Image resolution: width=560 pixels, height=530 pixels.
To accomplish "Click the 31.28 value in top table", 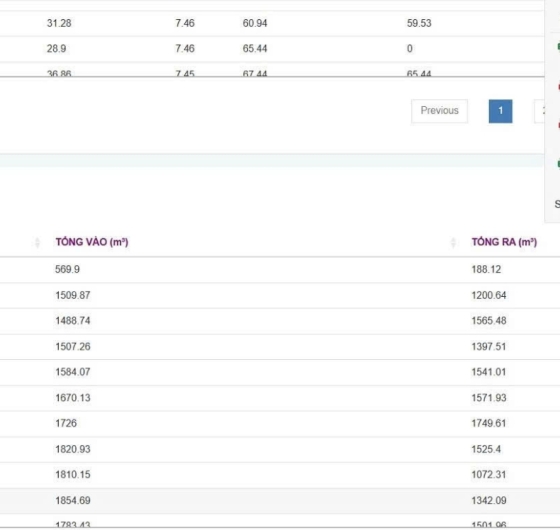I will [x=59, y=23].
